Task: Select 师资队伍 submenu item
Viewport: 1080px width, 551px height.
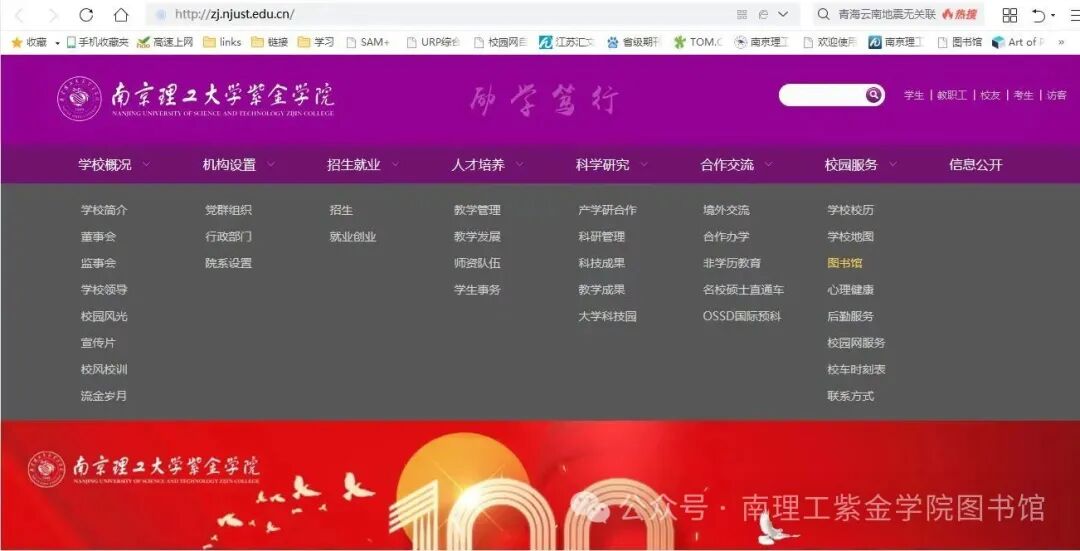Action: 477,263
